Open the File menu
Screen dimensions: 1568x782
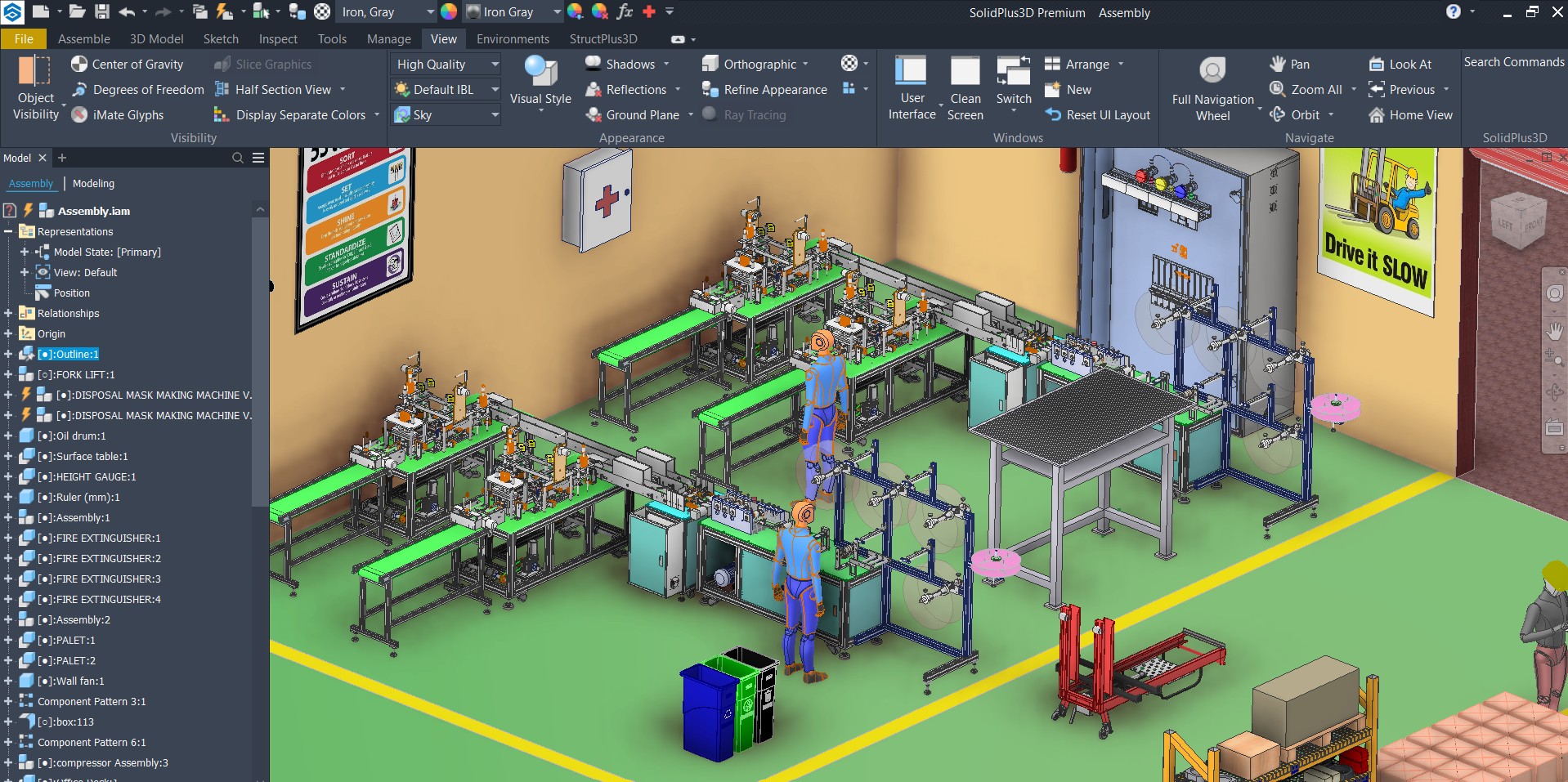pos(24,38)
